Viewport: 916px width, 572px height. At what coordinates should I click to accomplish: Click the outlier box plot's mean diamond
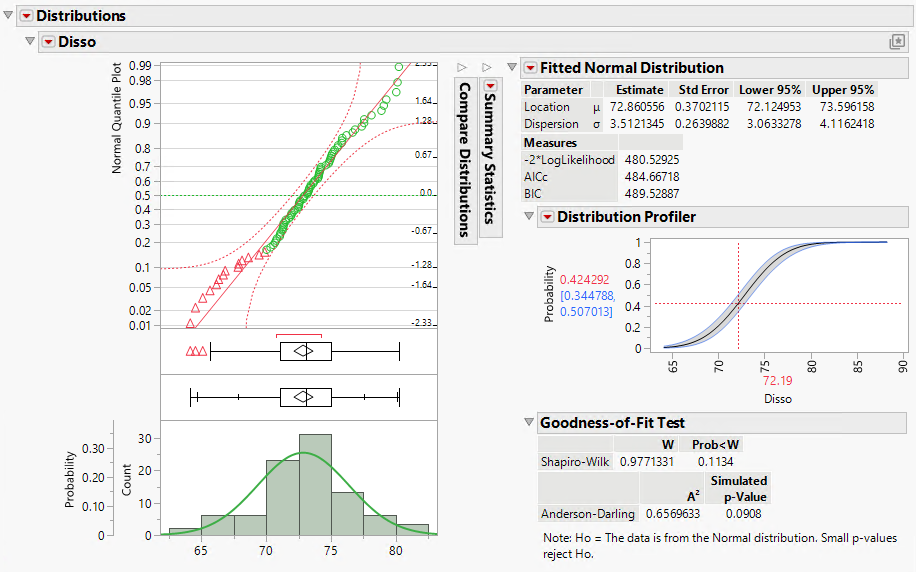click(x=303, y=351)
